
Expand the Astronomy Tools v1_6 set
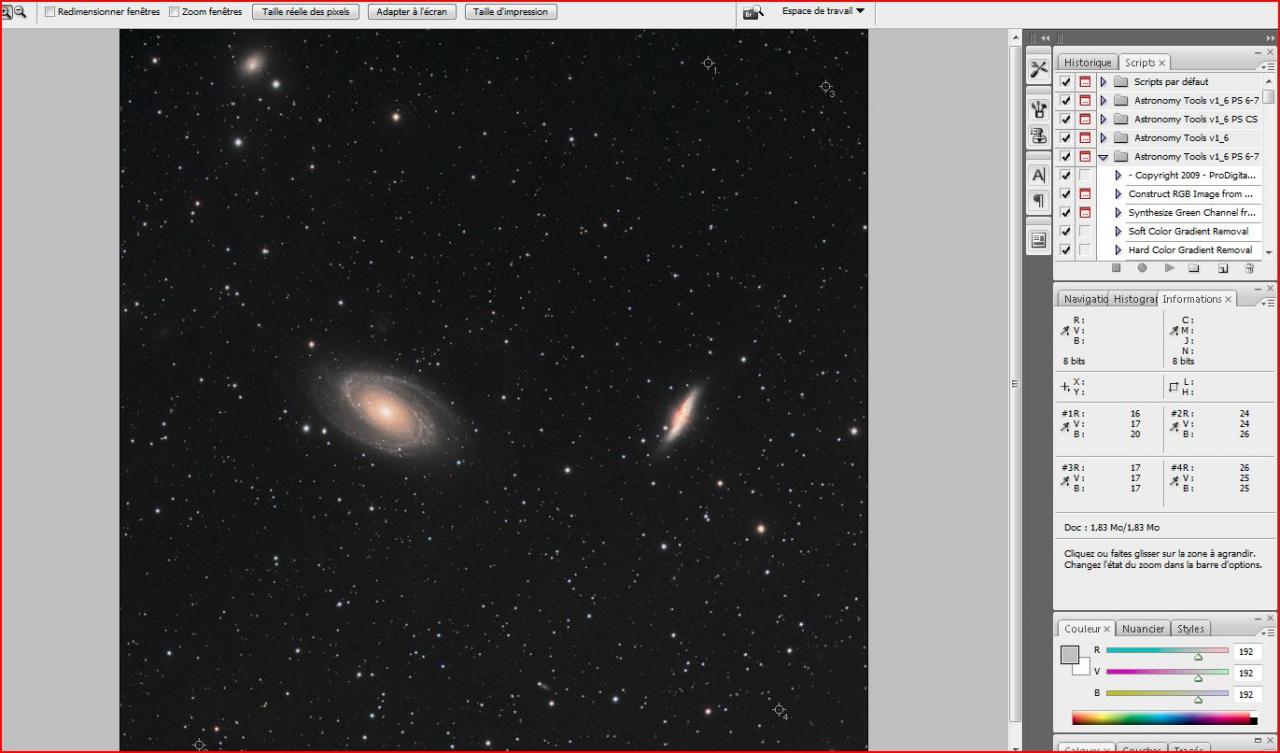1103,138
